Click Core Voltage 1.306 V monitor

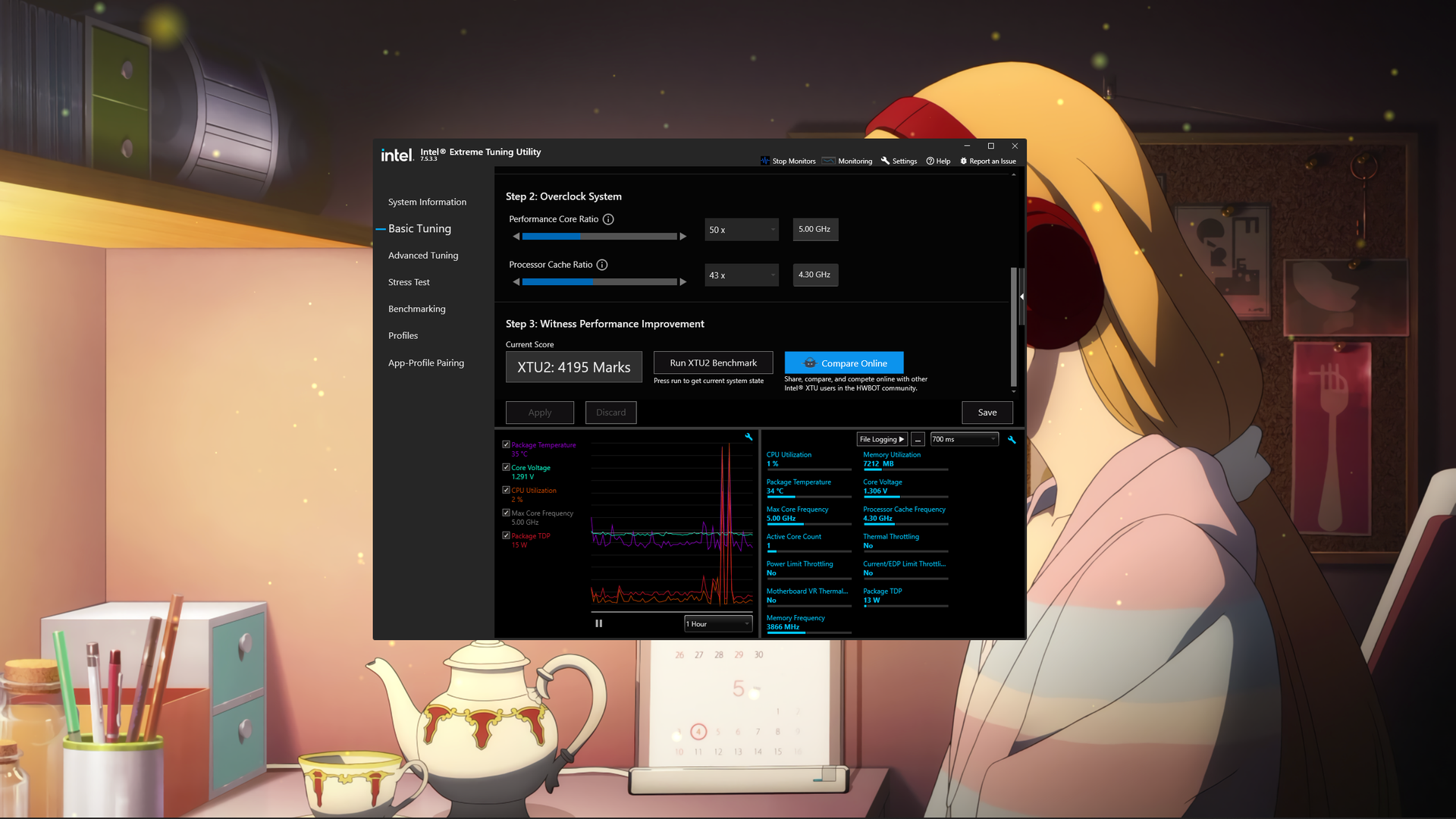[x=905, y=487]
